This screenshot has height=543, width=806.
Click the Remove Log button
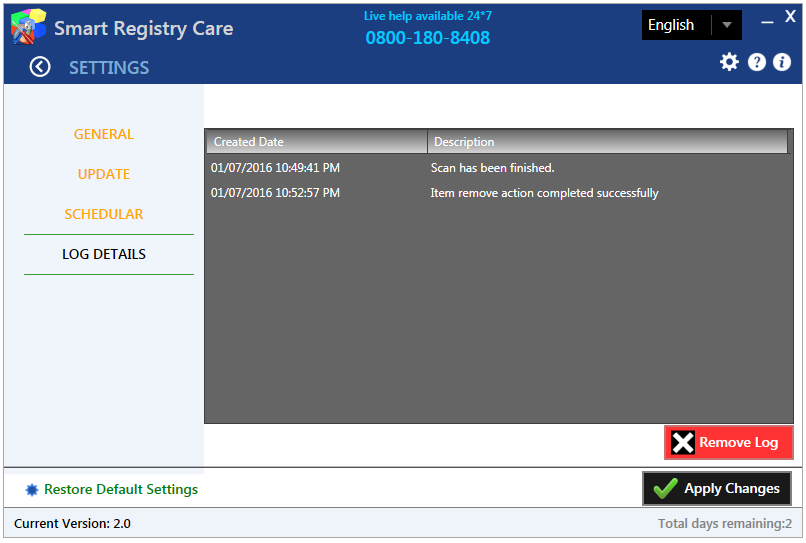pos(729,442)
